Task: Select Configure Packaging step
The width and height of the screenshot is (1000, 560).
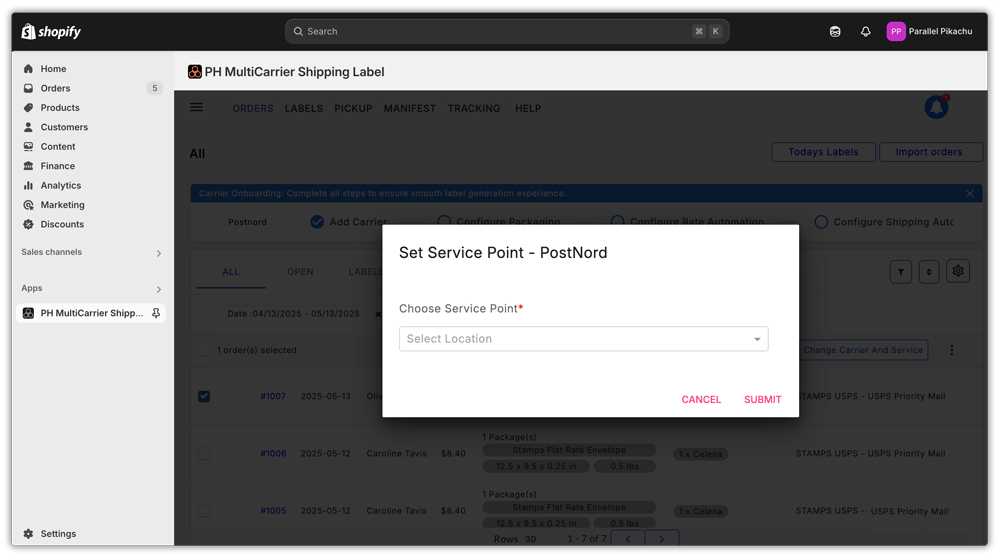Action: pyautogui.click(x=499, y=222)
